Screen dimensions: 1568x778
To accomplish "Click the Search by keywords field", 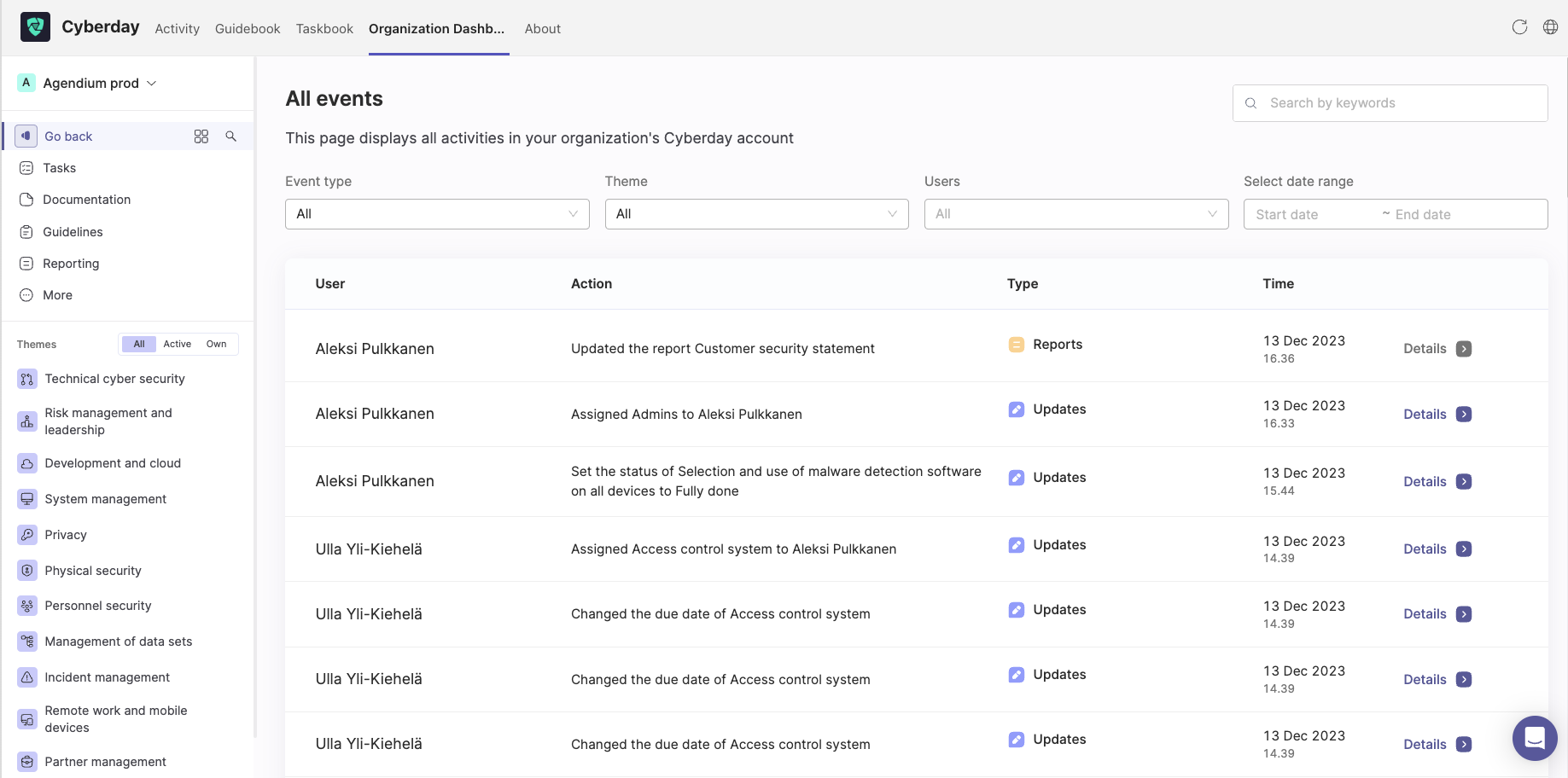I will click(1390, 103).
